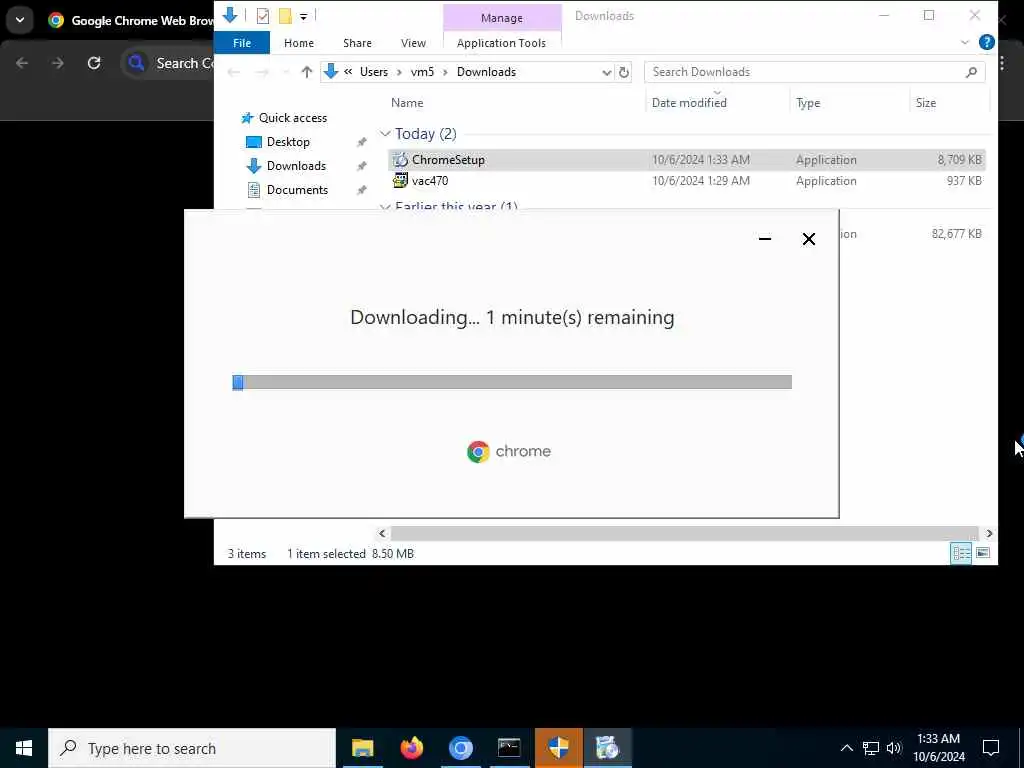The image size is (1024, 768).
Task: Open Firefox from the taskbar
Action: [411, 748]
